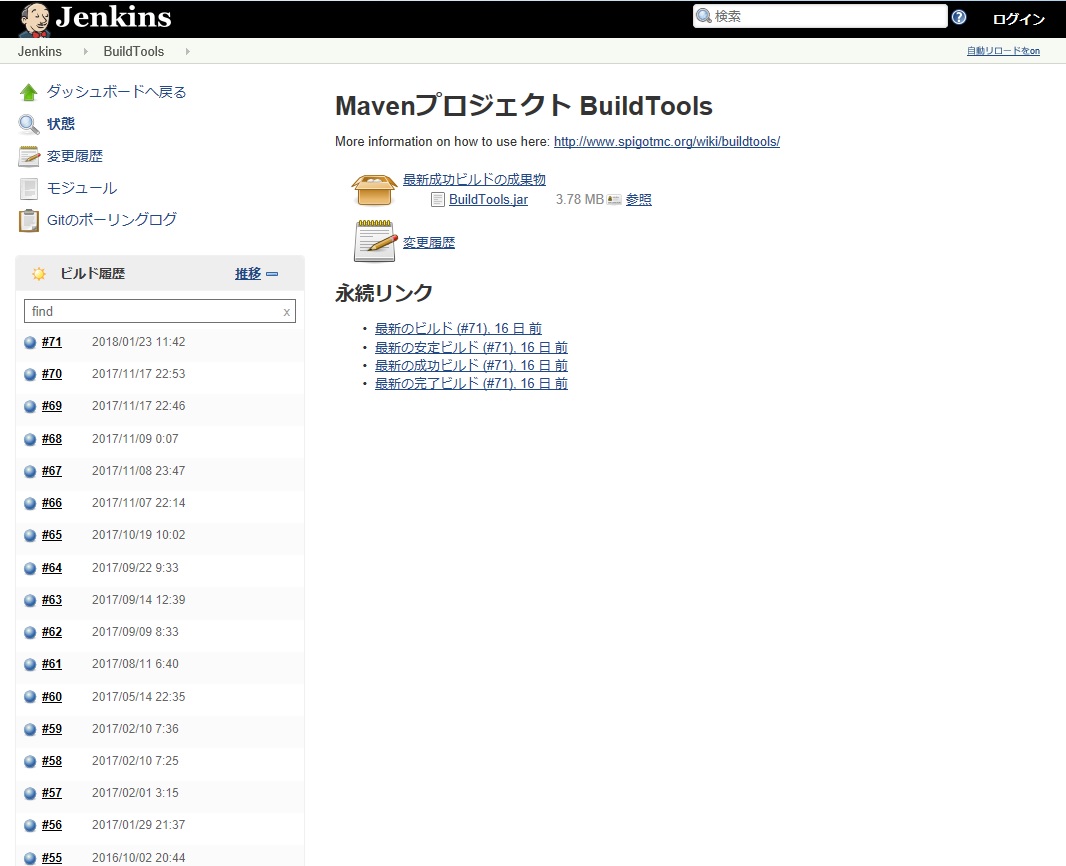Screen dimensions: 1066x866
Task: Click the file icon beside BuildTools.jar
Action: (438, 200)
